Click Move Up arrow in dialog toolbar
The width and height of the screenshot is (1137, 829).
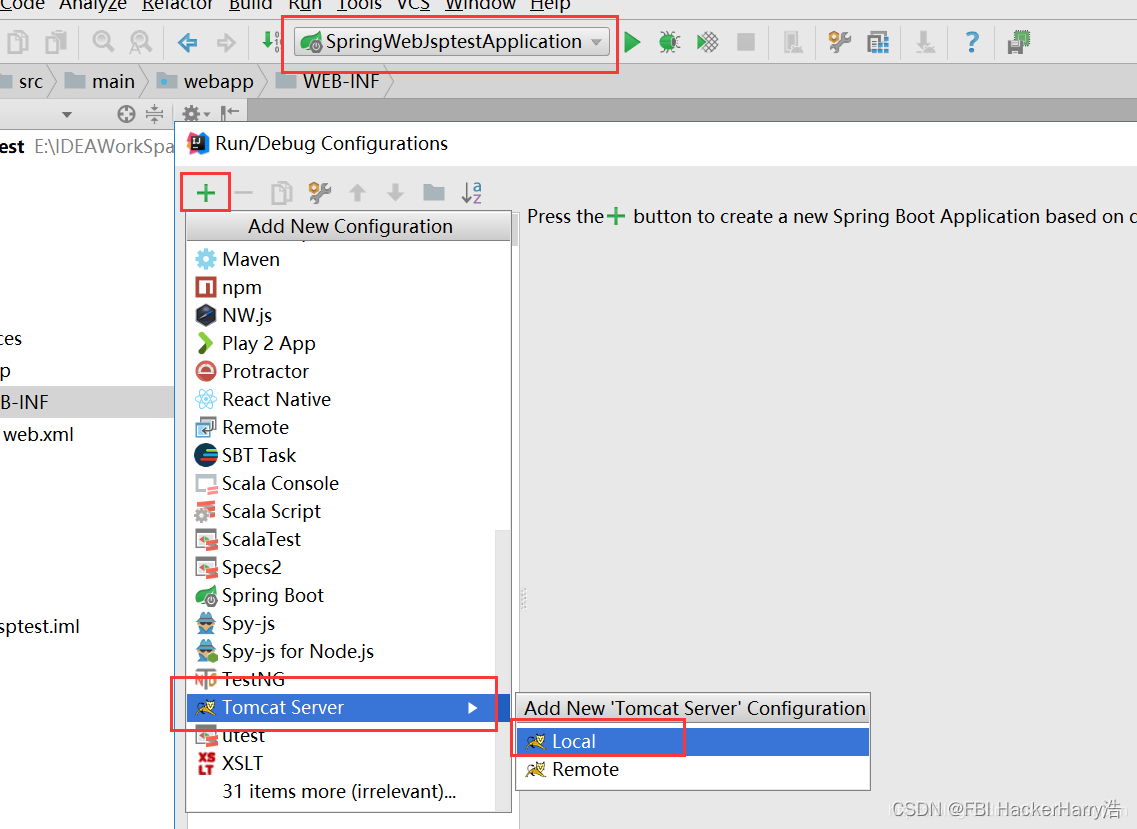[x=357, y=193]
